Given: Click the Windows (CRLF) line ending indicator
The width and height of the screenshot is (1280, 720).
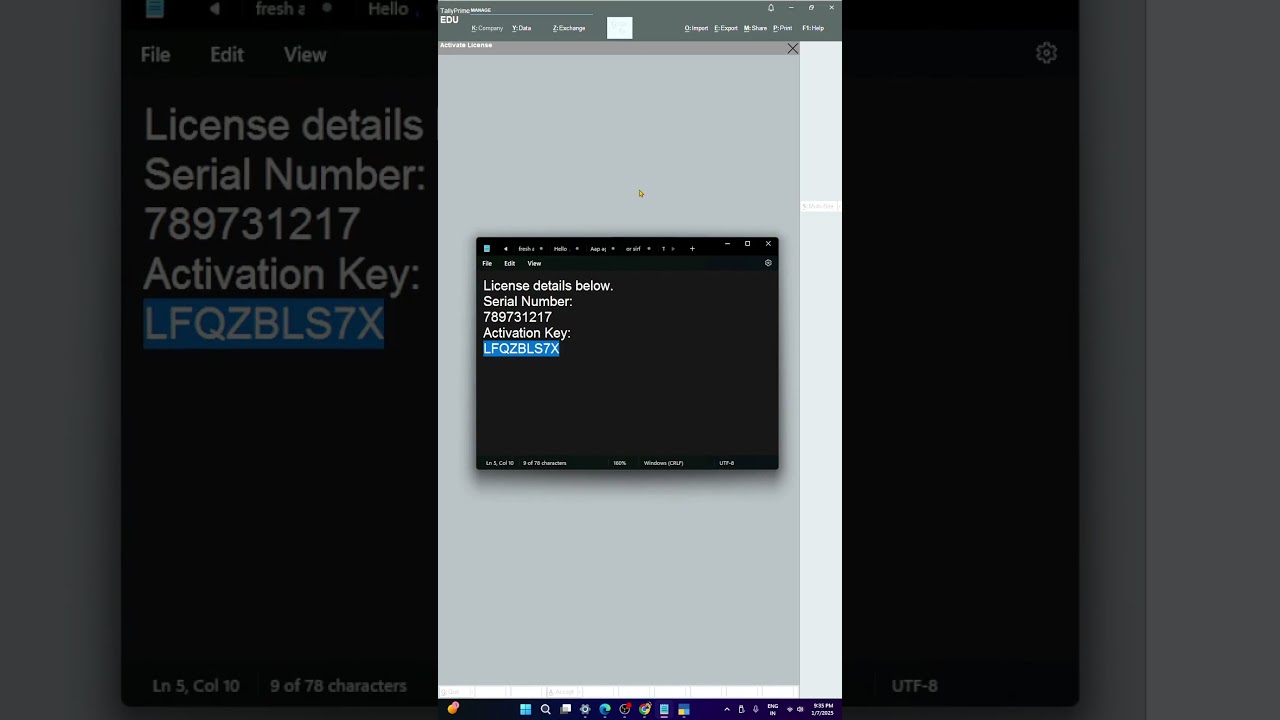Looking at the screenshot, I should (x=663, y=463).
